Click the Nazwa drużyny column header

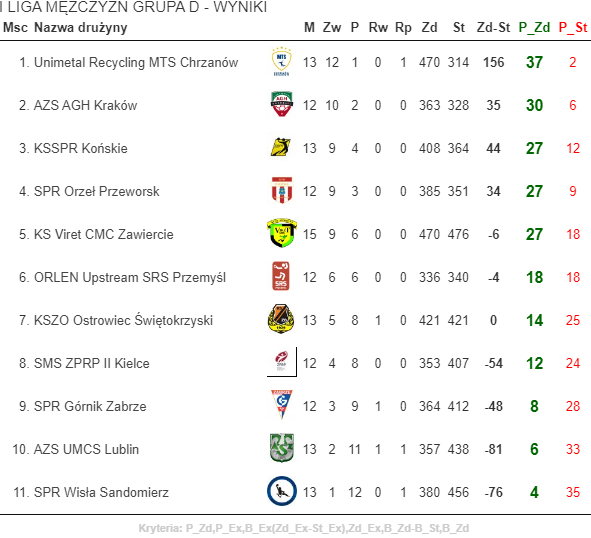pos(81,28)
